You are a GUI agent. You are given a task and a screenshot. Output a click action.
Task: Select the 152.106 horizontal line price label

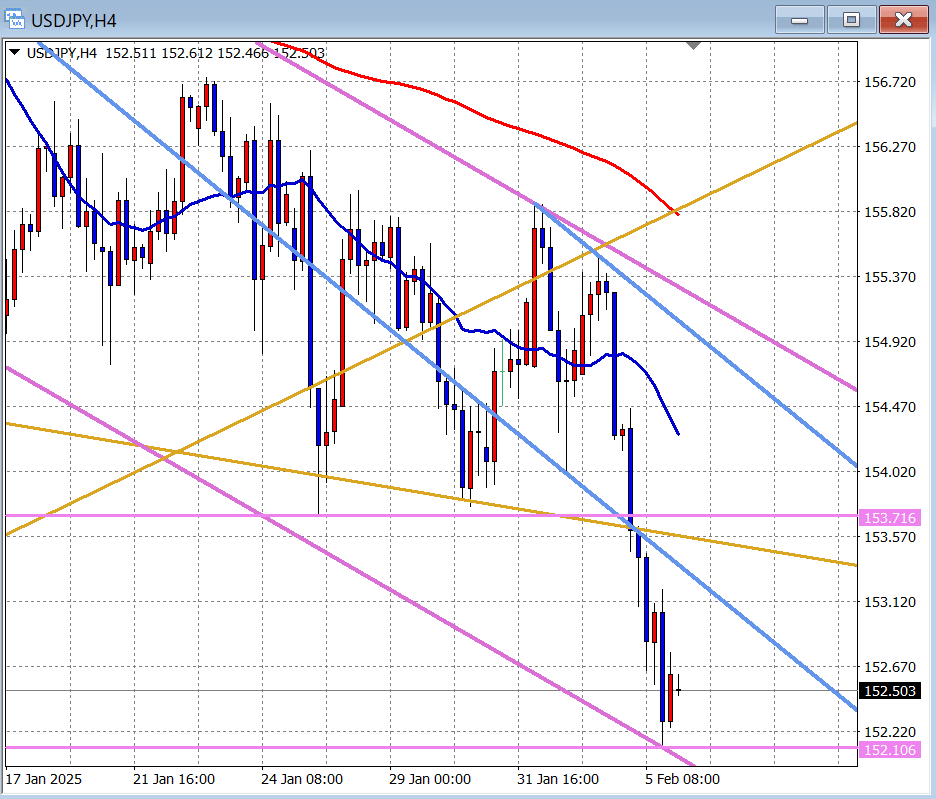(x=889, y=750)
